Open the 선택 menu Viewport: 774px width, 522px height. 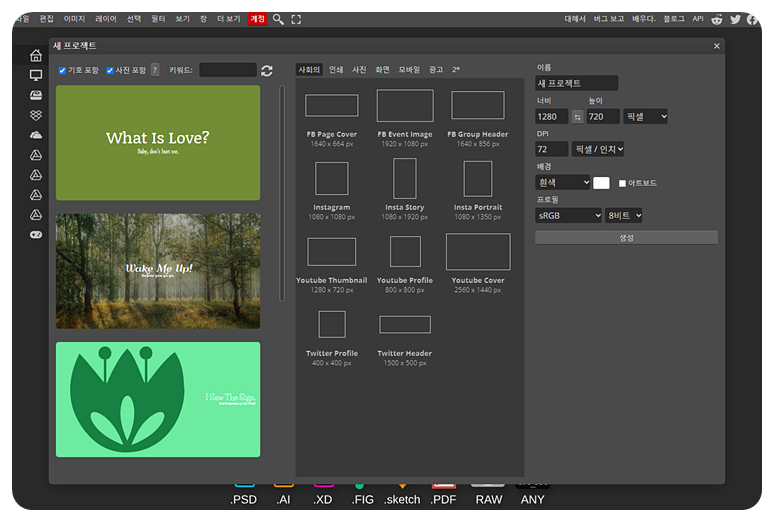pyautogui.click(x=134, y=19)
